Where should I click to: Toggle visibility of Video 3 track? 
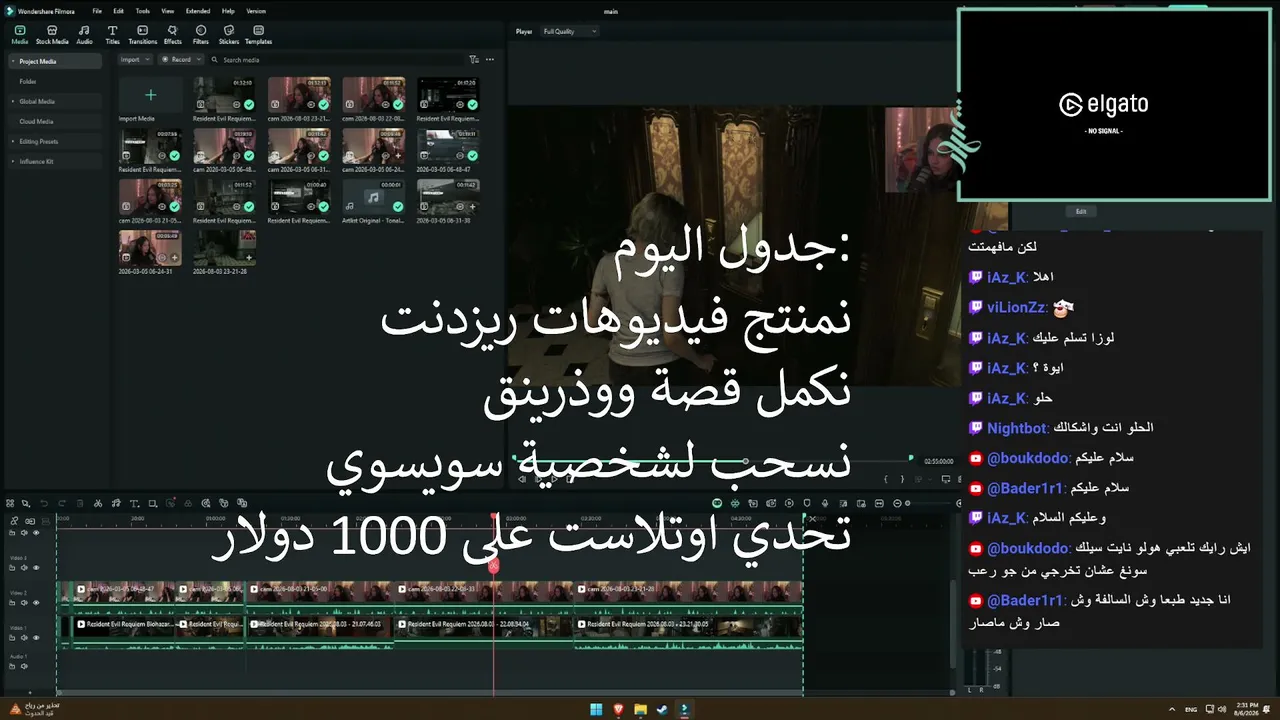(36, 567)
